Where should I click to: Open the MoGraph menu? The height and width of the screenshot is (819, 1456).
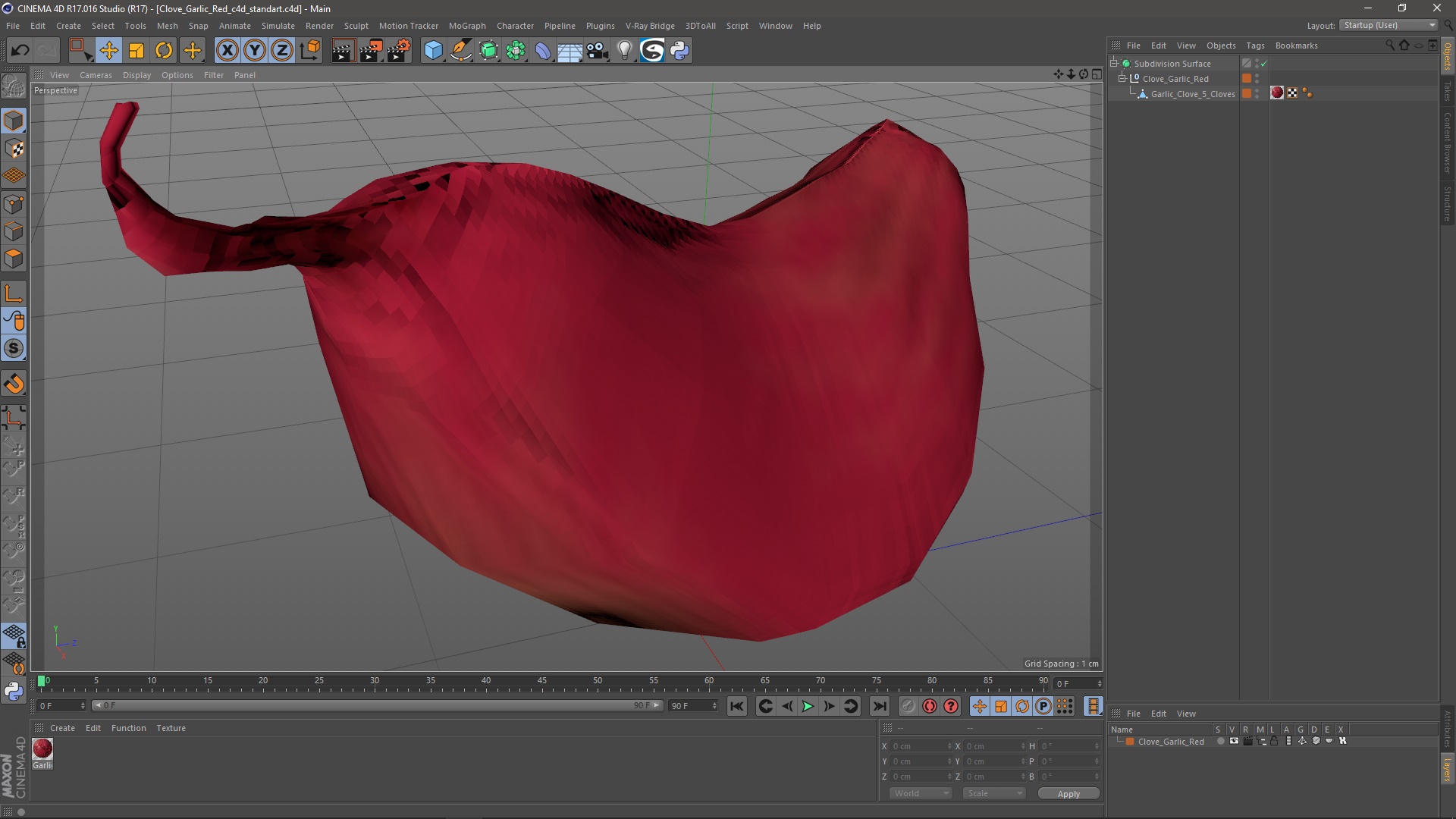[466, 26]
